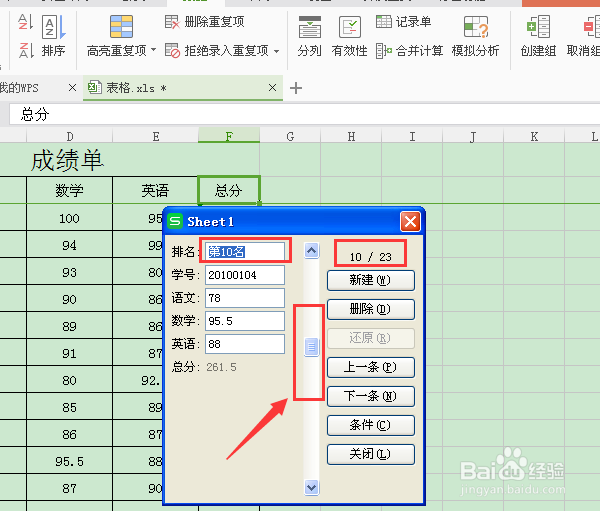Click the dialog scrollbar thumb

pos(311,347)
